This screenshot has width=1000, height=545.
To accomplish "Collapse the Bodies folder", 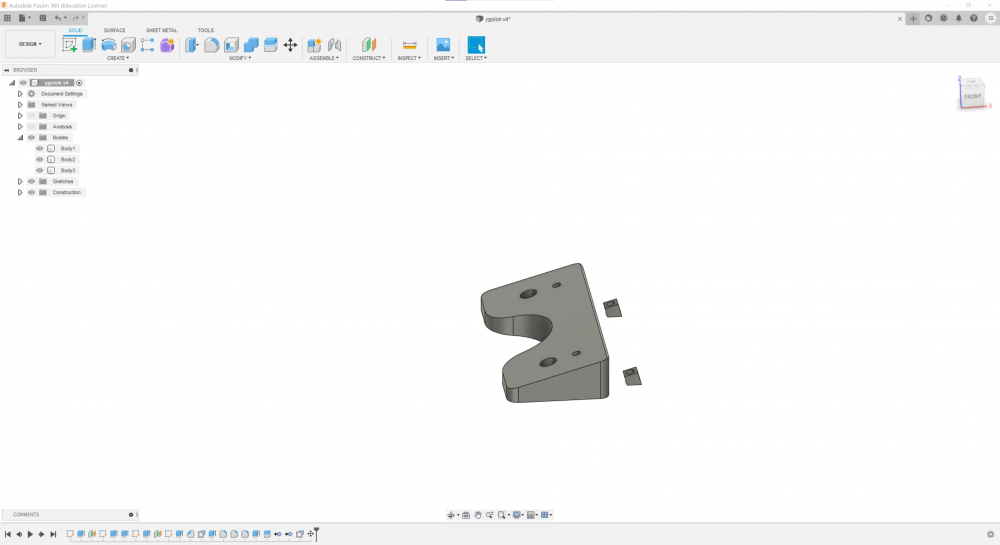I will coord(20,137).
